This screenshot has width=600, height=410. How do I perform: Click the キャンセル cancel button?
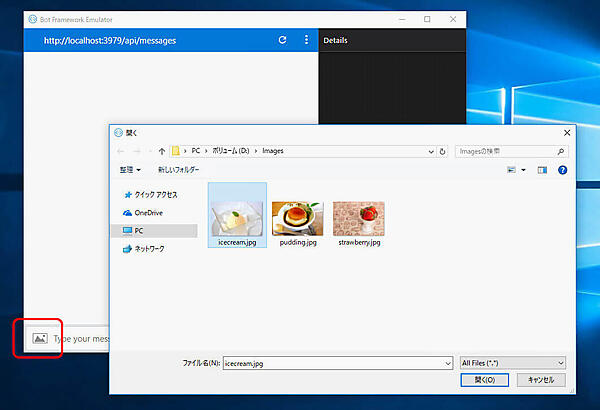coord(541,380)
